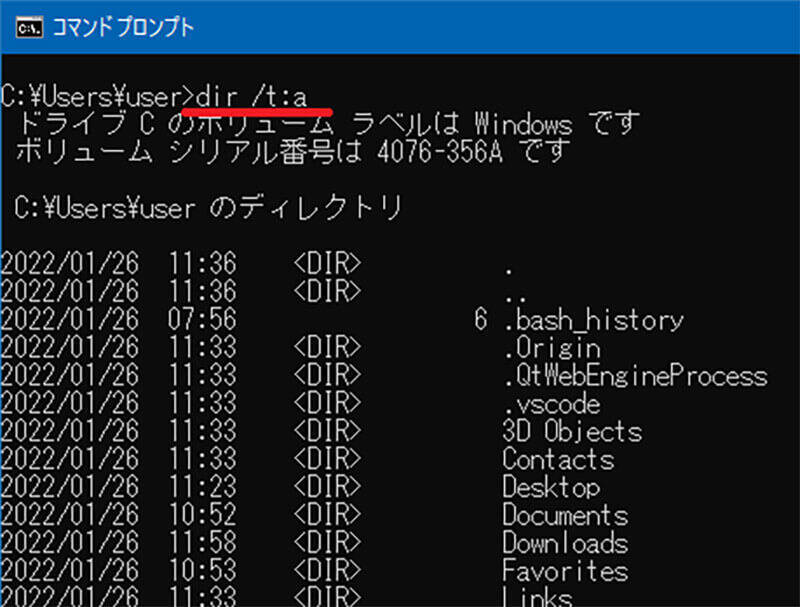Click the Downloads folder name
Viewport: 800px width, 607px height.
[x=564, y=544]
